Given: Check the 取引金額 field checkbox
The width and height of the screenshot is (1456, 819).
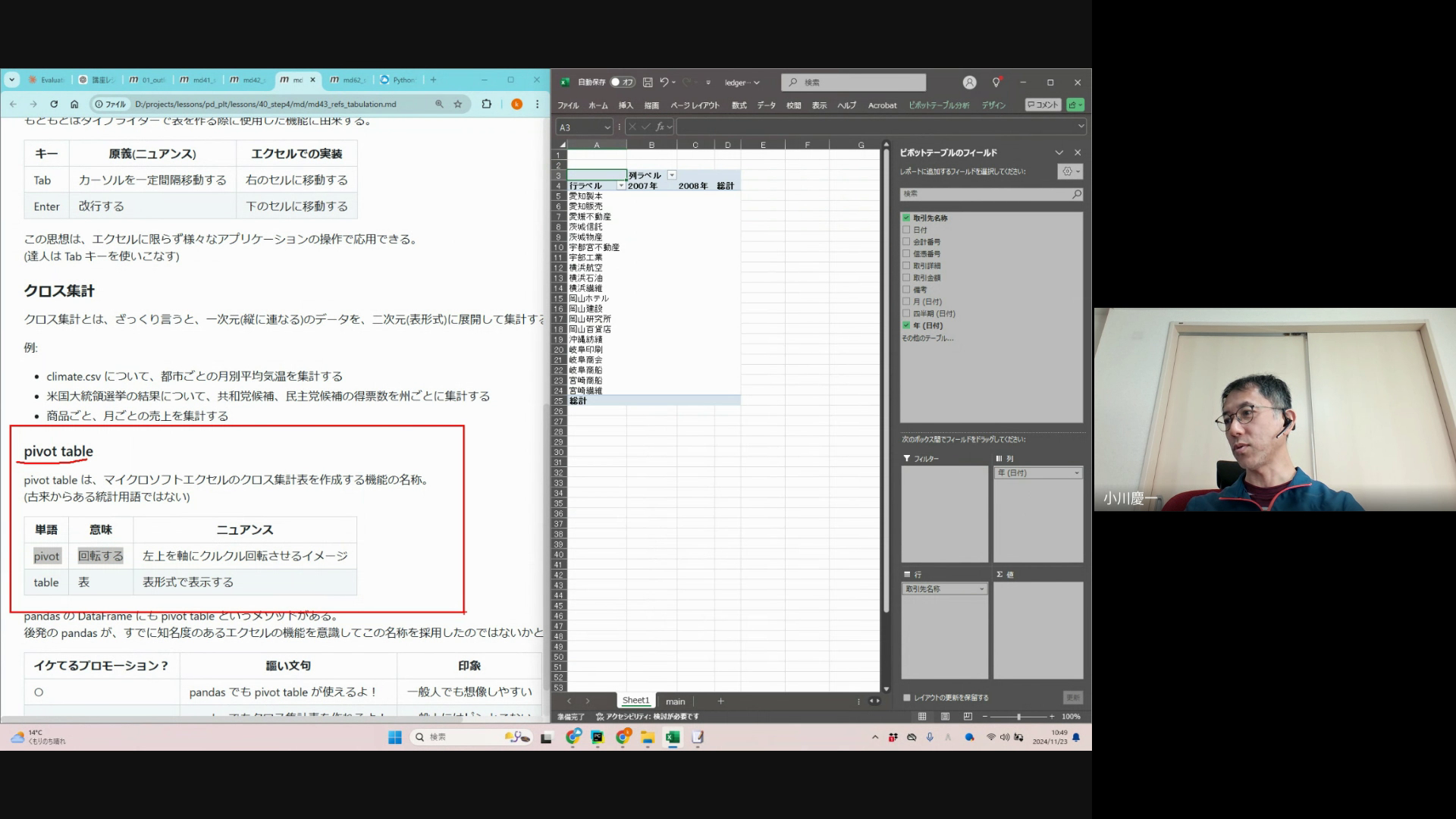Looking at the screenshot, I should point(906,278).
